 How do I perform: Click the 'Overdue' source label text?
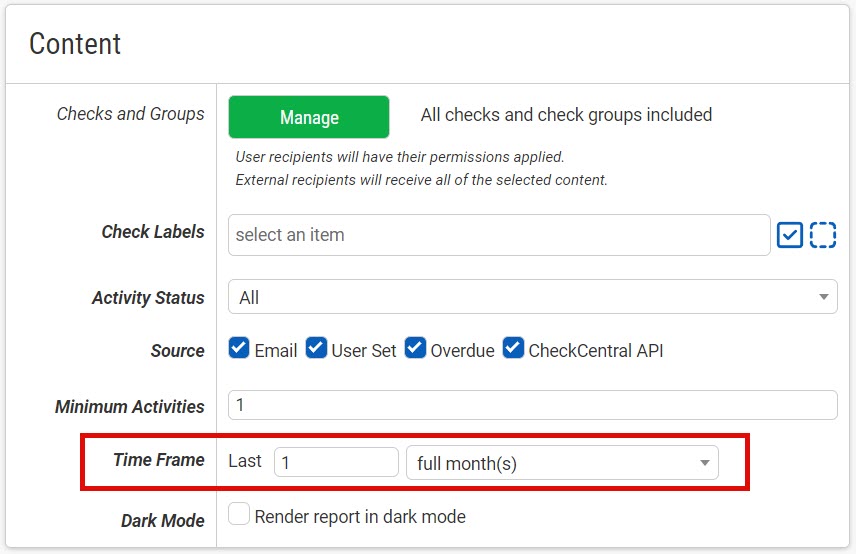coord(462,351)
